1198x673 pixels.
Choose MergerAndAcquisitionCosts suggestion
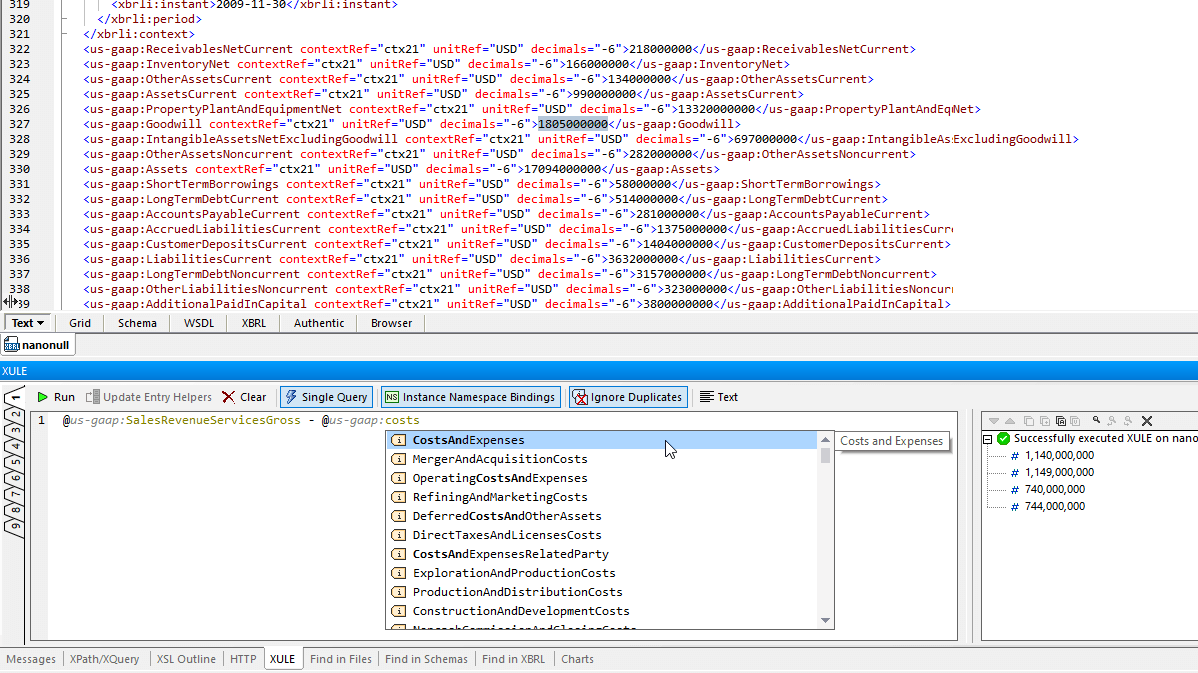click(x=500, y=459)
